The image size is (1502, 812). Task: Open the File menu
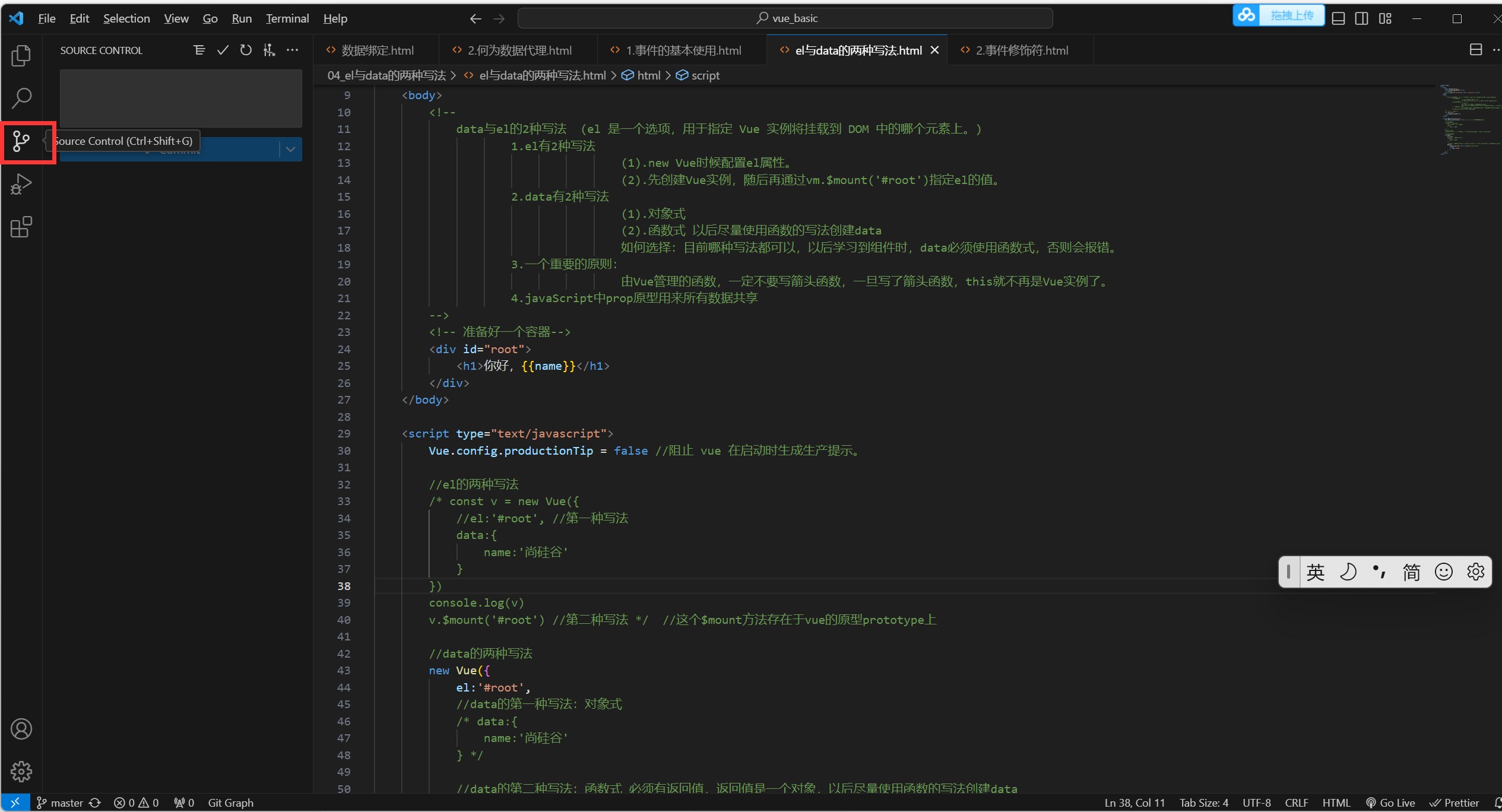pos(47,18)
